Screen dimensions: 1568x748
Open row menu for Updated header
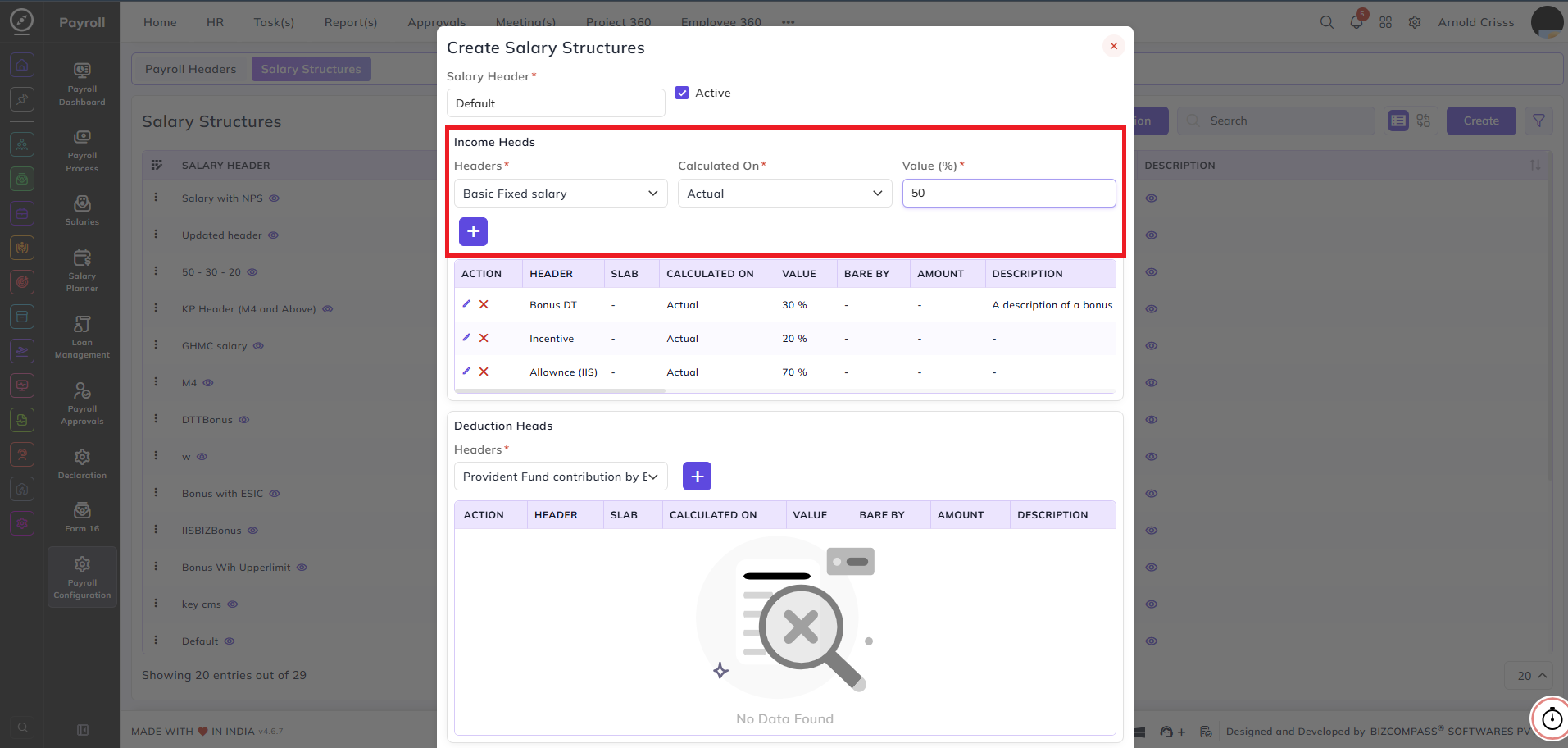[156, 235]
